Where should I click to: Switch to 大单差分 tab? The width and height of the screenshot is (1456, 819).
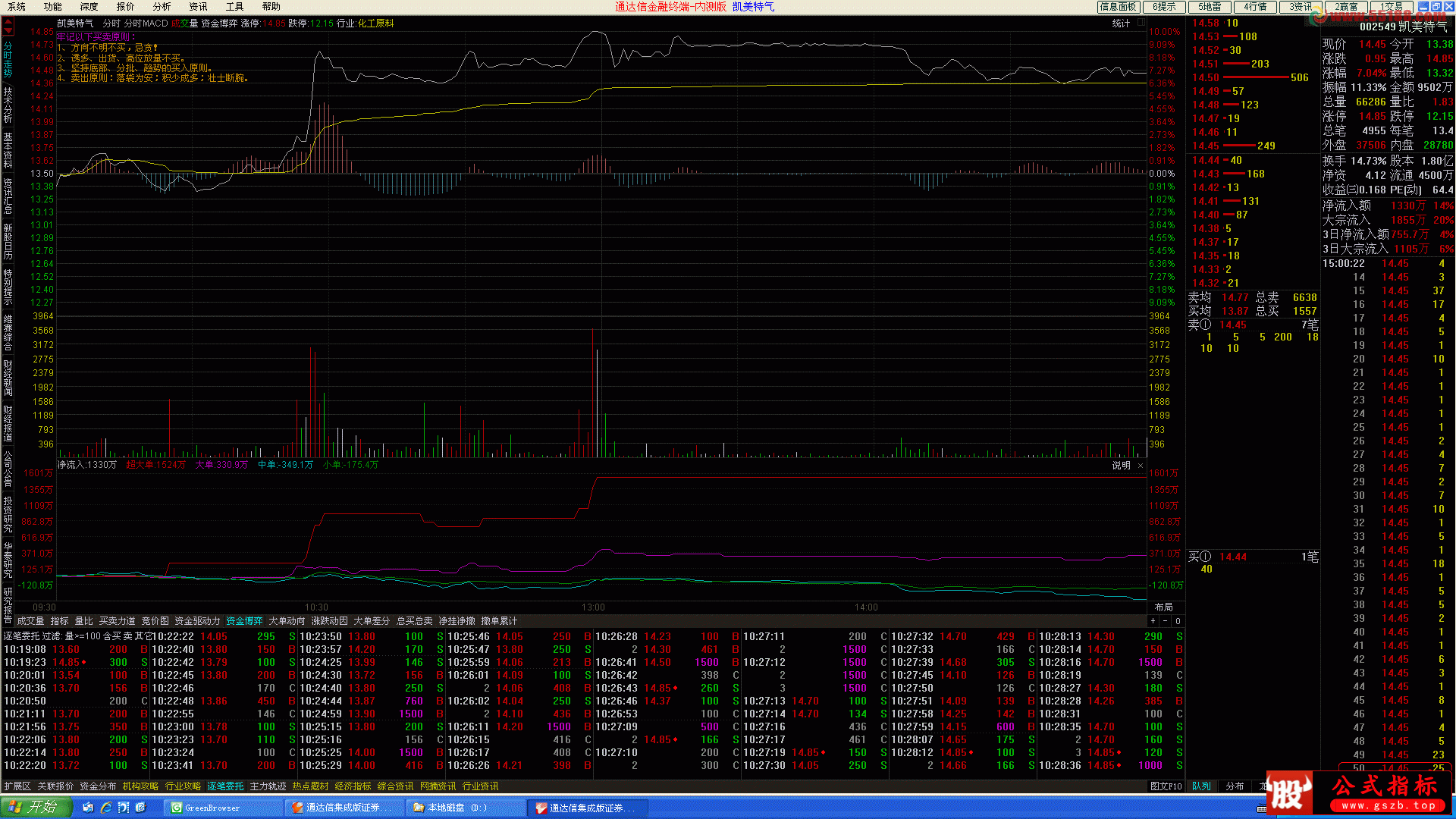[x=372, y=621]
